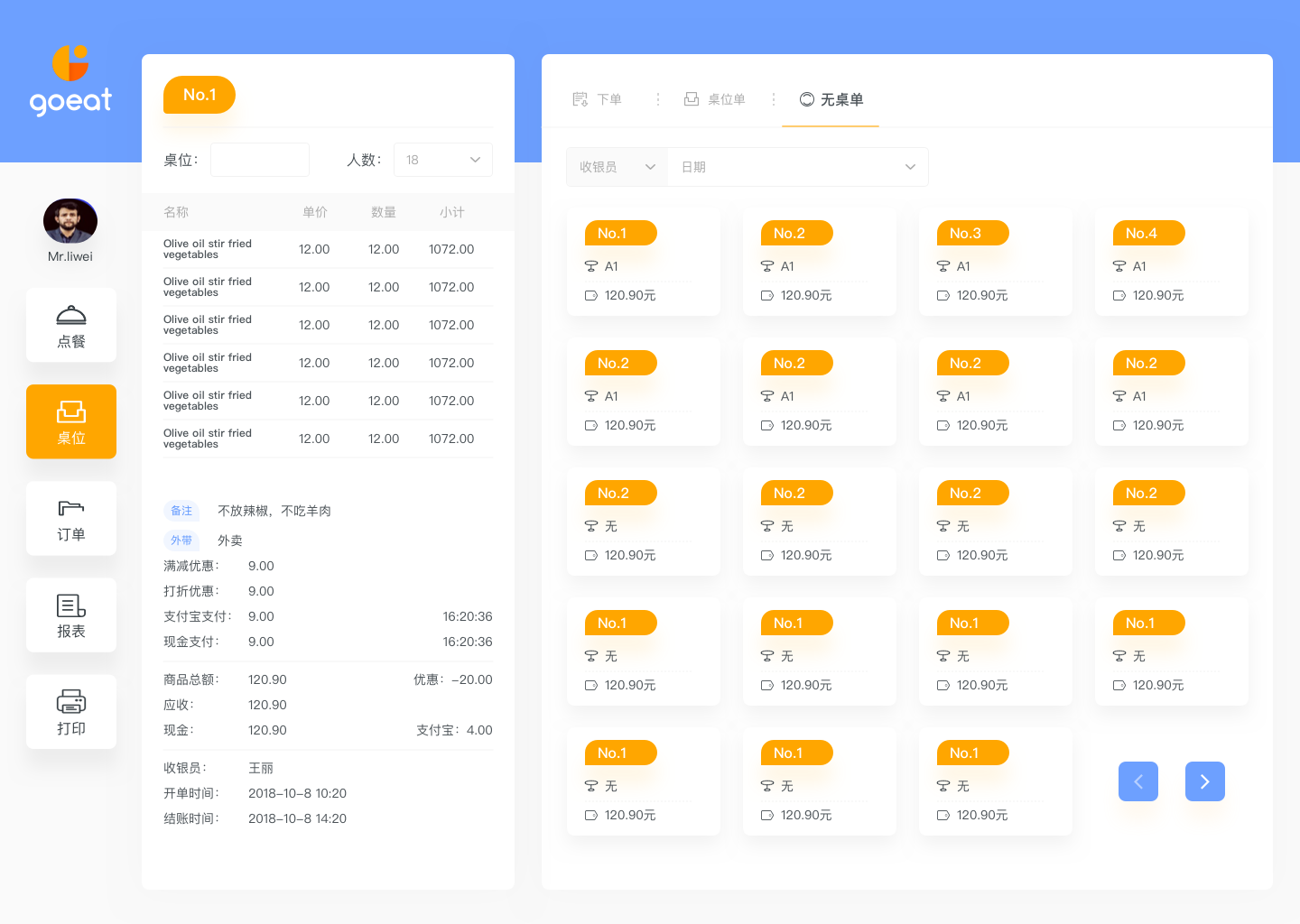This screenshot has height=924, width=1300.
Task: Click the 桌位 input field
Action: 260,160
